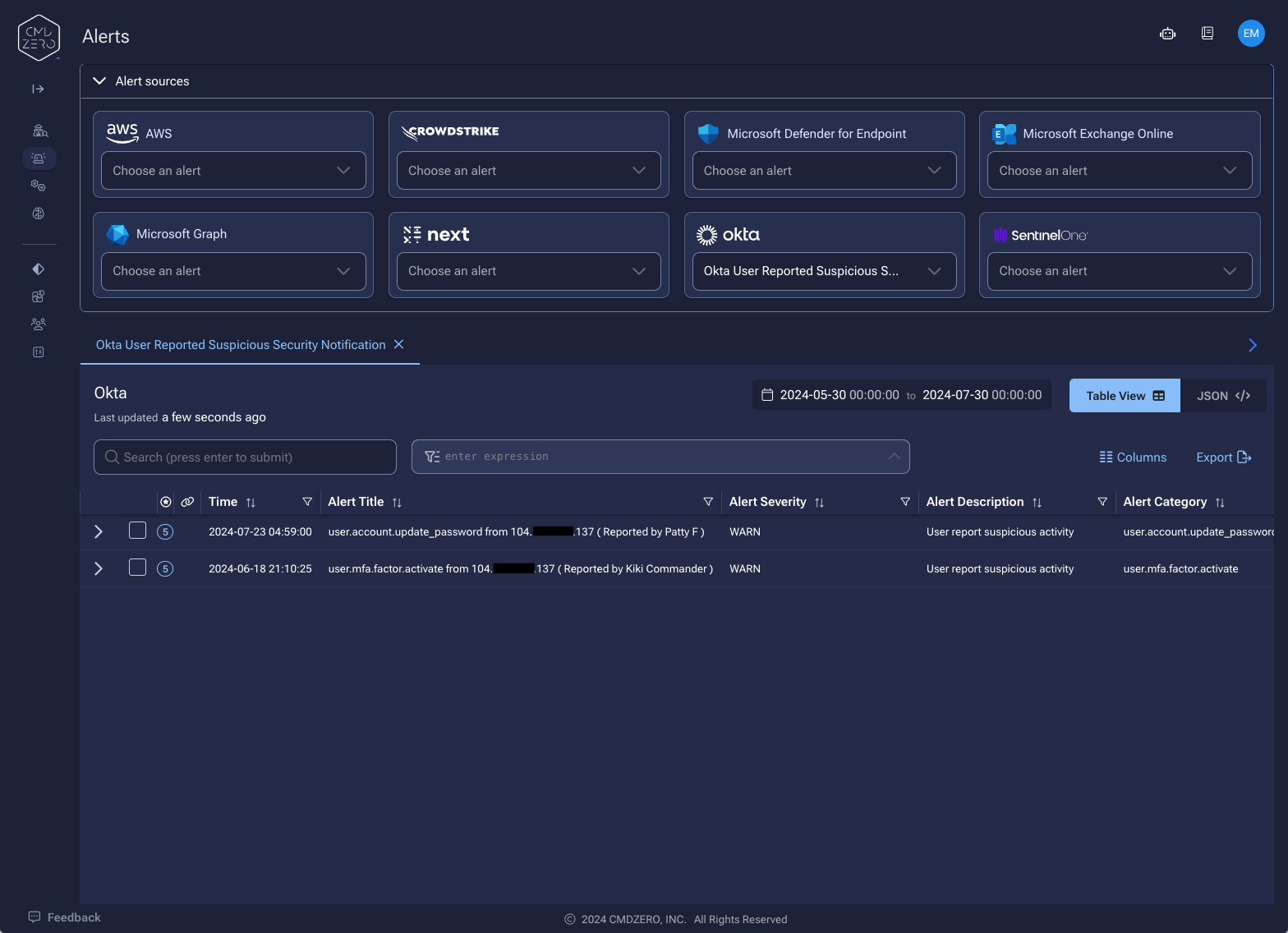Image resolution: width=1288 pixels, height=933 pixels.
Task: Open the CrowdStrike alert dropdown
Action: tap(529, 171)
